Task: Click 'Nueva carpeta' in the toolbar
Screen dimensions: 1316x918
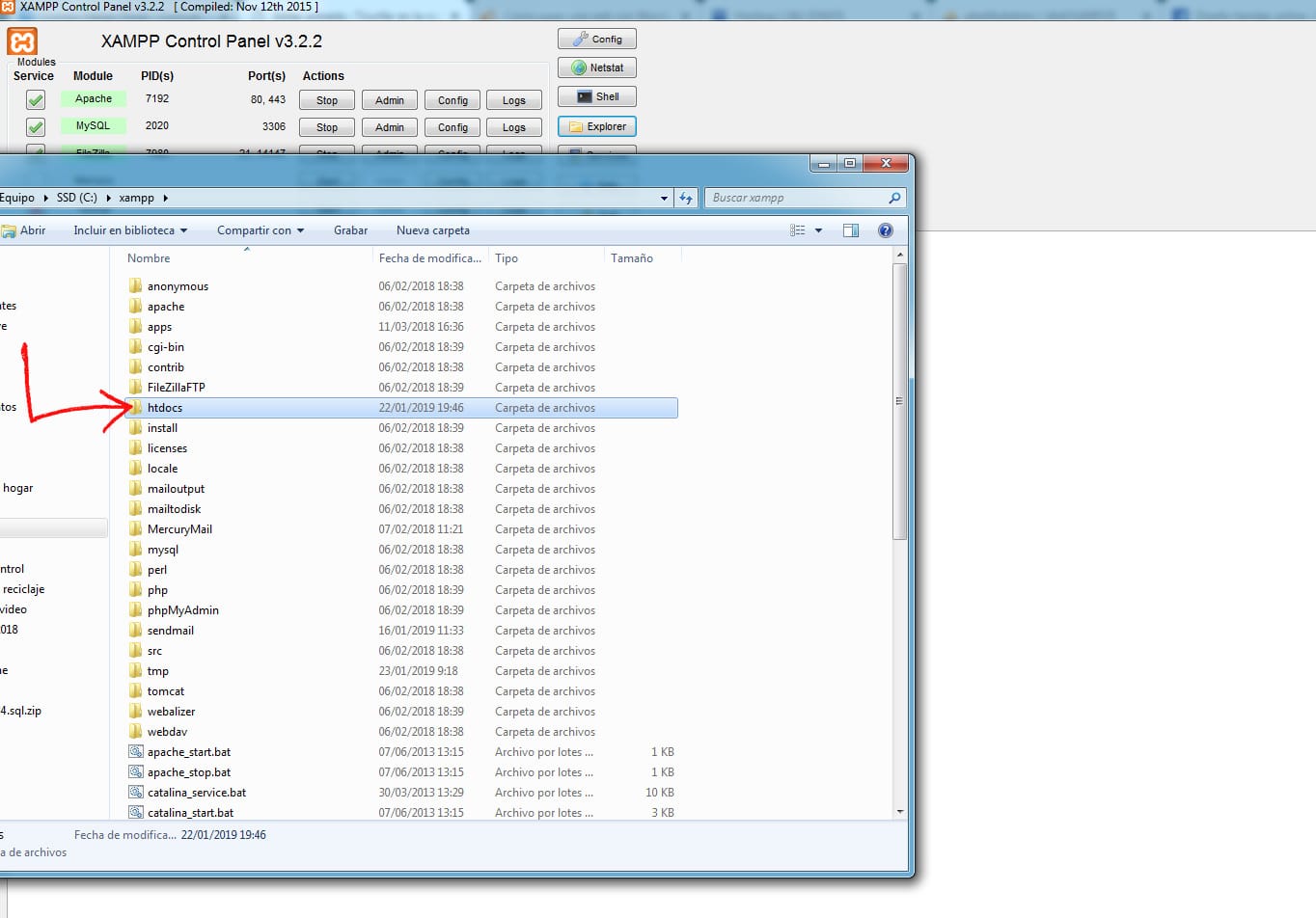Action: tap(432, 230)
